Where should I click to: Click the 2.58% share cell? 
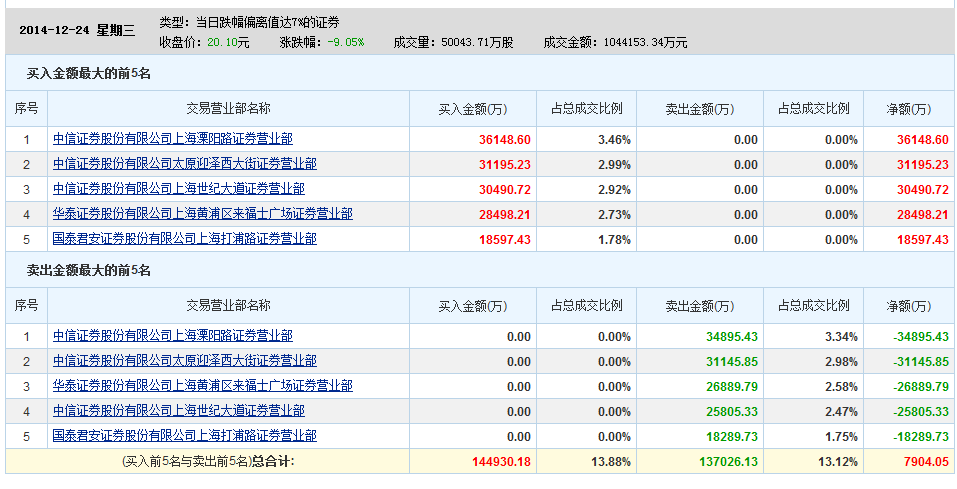pos(841,387)
